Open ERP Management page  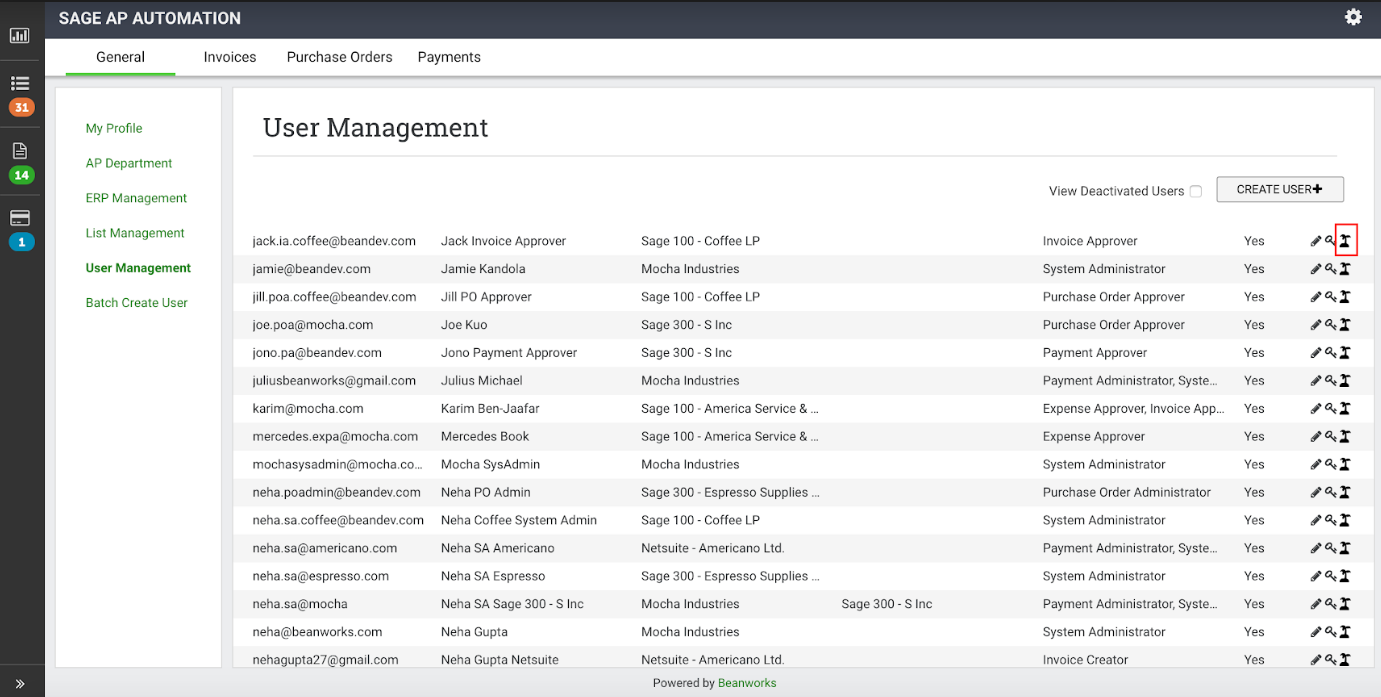click(136, 198)
